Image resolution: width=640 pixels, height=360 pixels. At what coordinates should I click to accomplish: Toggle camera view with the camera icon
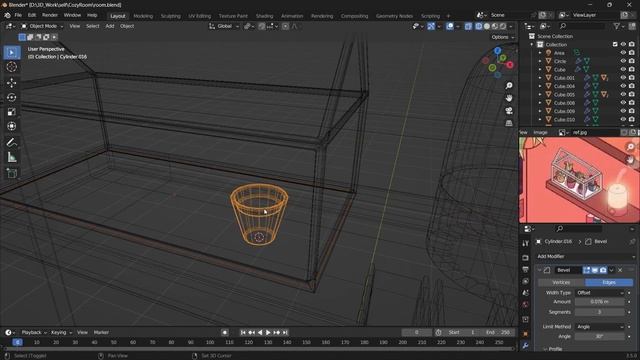(x=509, y=111)
